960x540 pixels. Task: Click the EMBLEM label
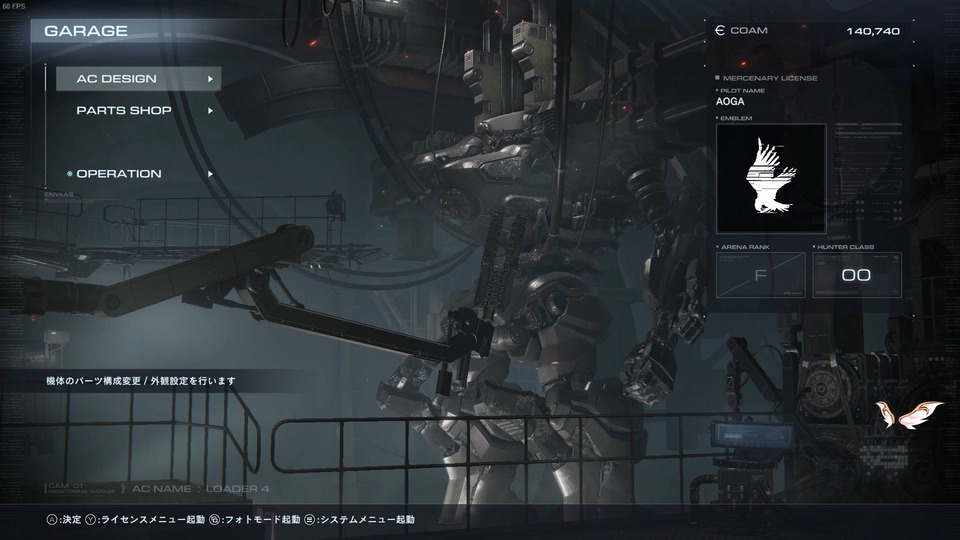736,118
